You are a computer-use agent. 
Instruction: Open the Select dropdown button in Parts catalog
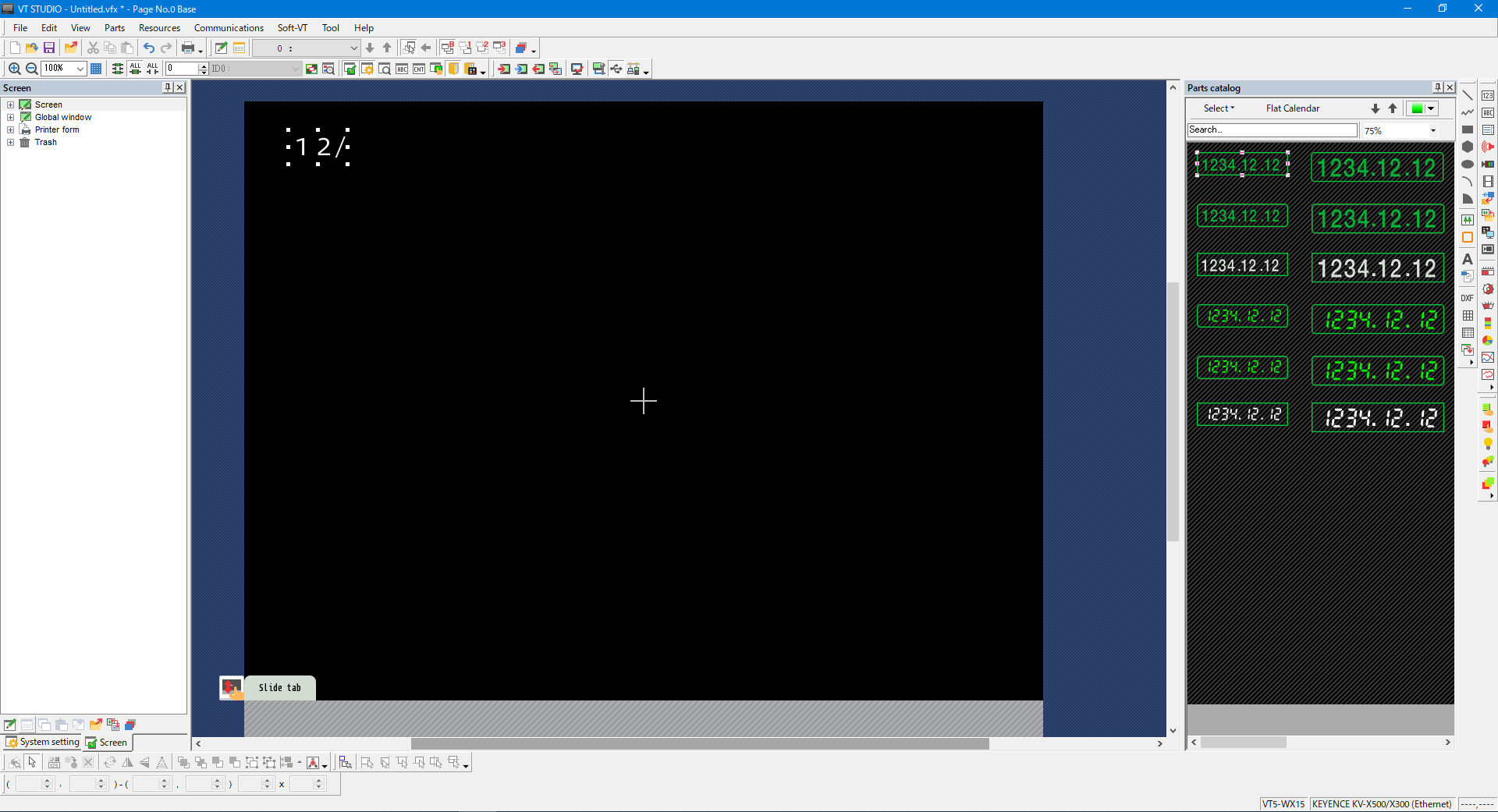click(x=1219, y=108)
